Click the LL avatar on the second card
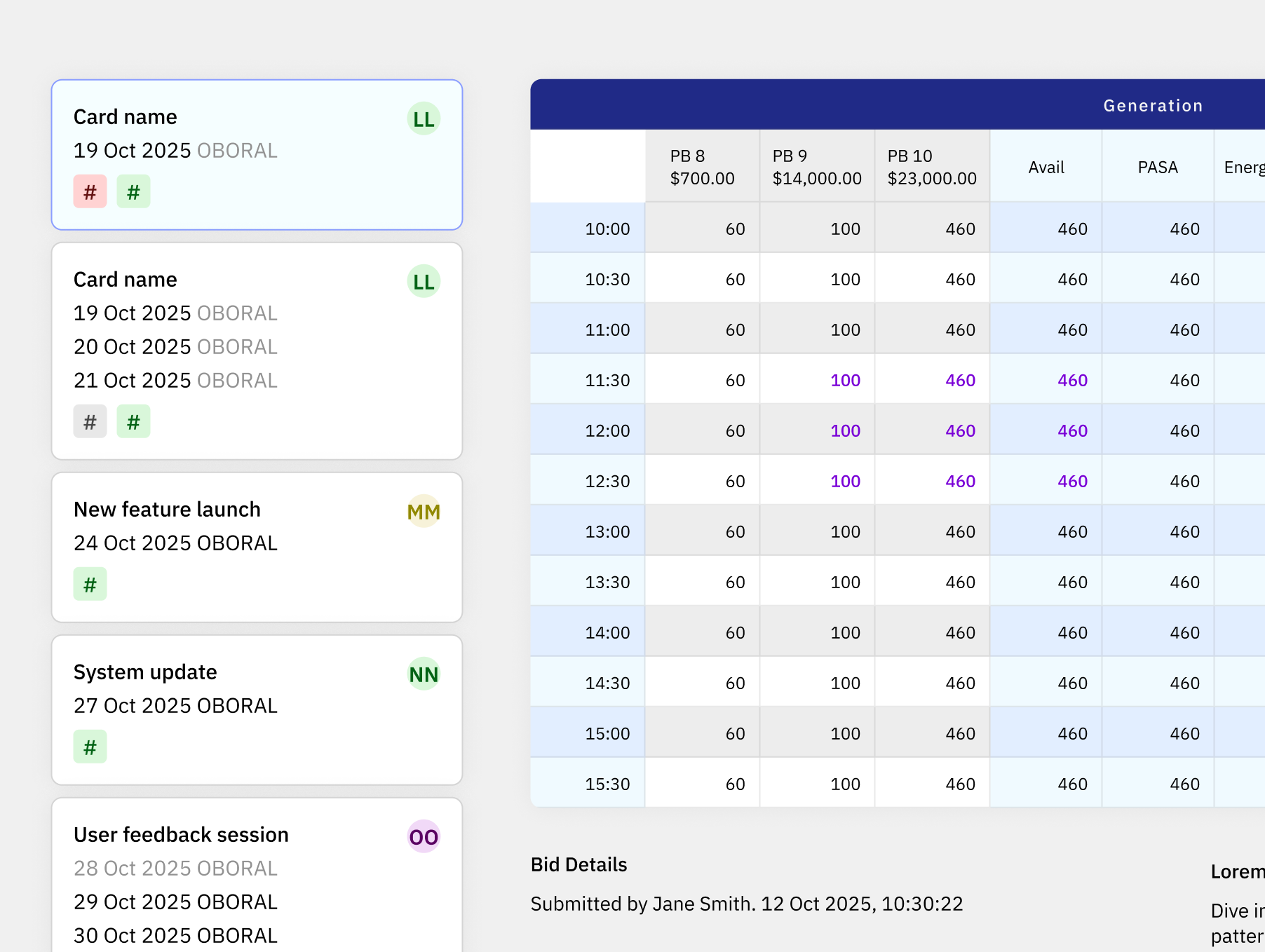This screenshot has width=1265, height=952. [x=424, y=281]
